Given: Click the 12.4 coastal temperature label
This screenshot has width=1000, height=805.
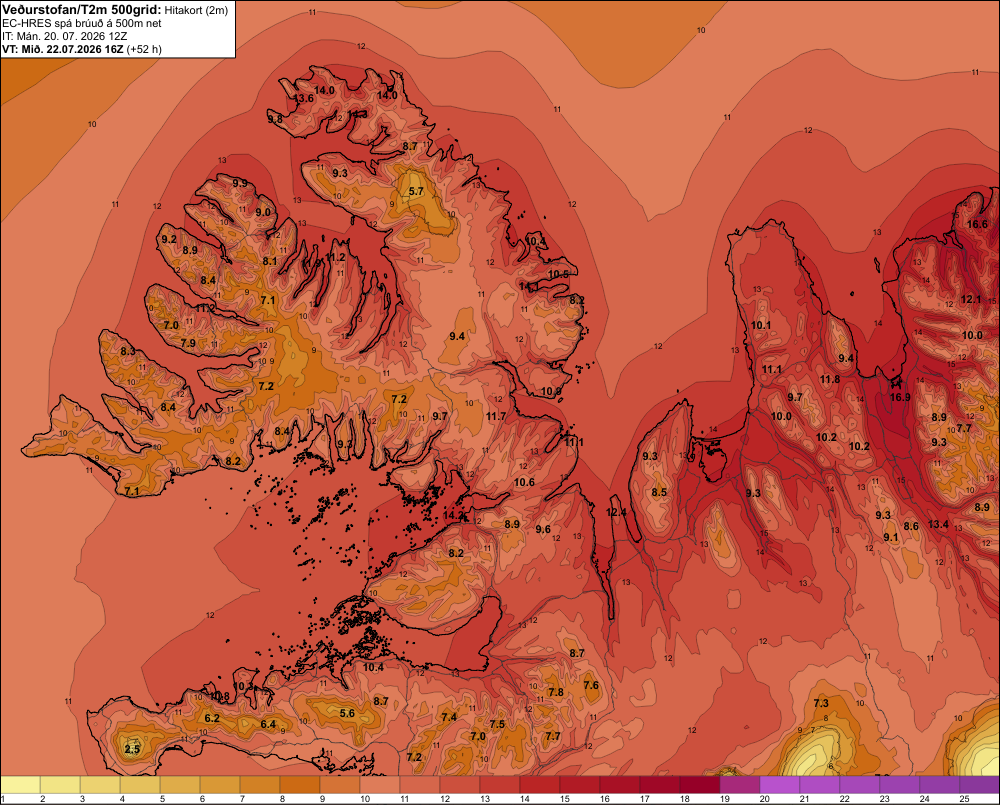Looking at the screenshot, I should point(616,512).
